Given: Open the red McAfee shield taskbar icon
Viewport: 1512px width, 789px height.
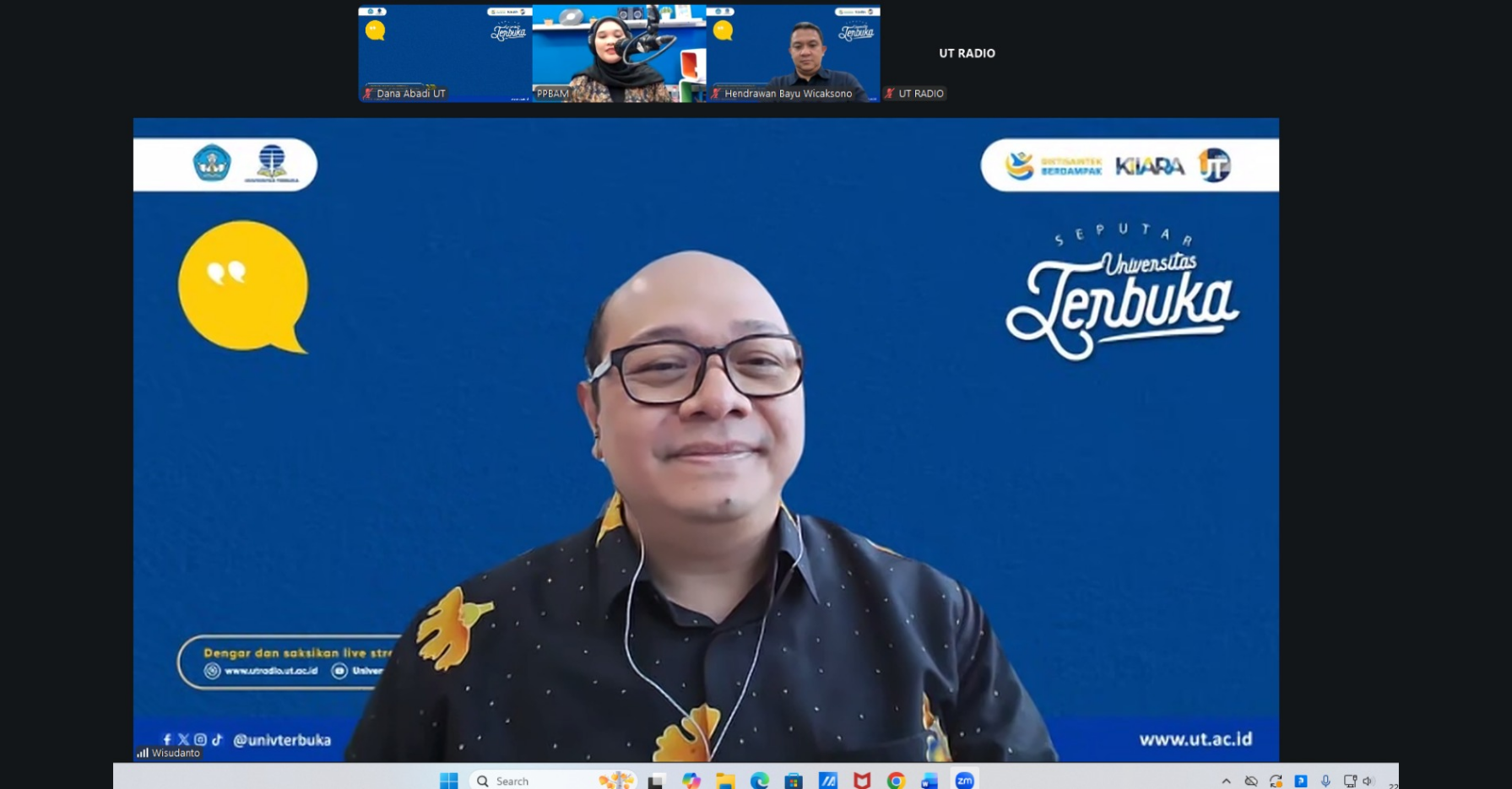Looking at the screenshot, I should (862, 781).
